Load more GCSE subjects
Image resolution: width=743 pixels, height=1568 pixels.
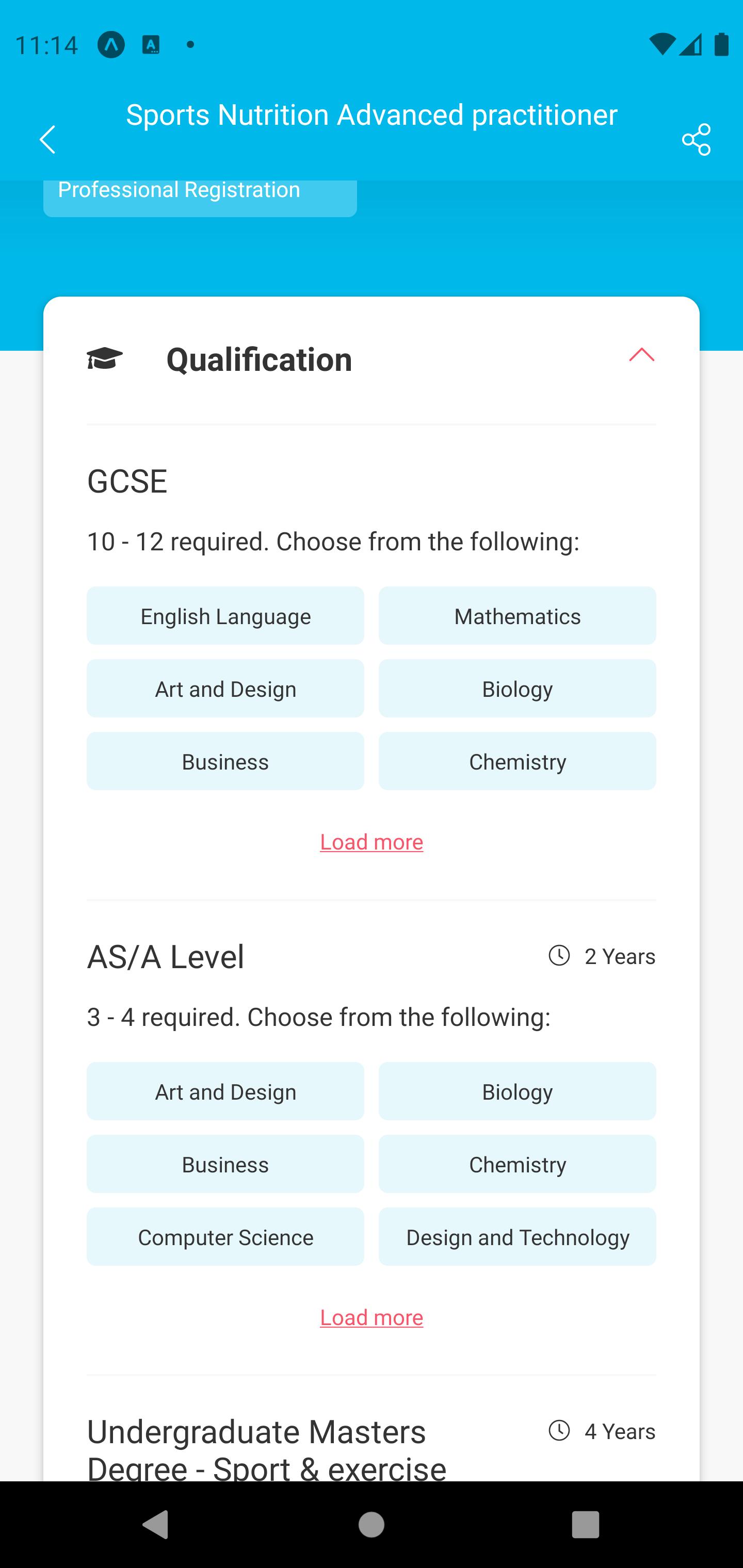pyautogui.click(x=372, y=842)
